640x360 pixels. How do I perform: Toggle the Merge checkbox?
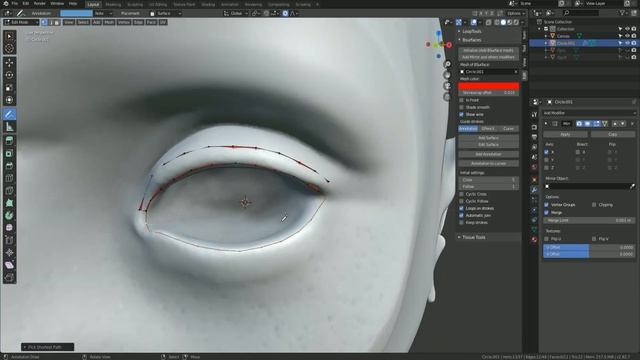coord(547,213)
